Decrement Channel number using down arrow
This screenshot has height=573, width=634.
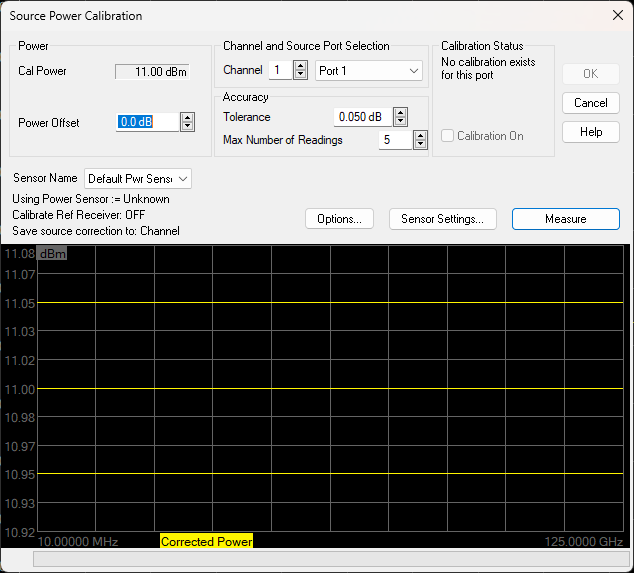click(300, 75)
